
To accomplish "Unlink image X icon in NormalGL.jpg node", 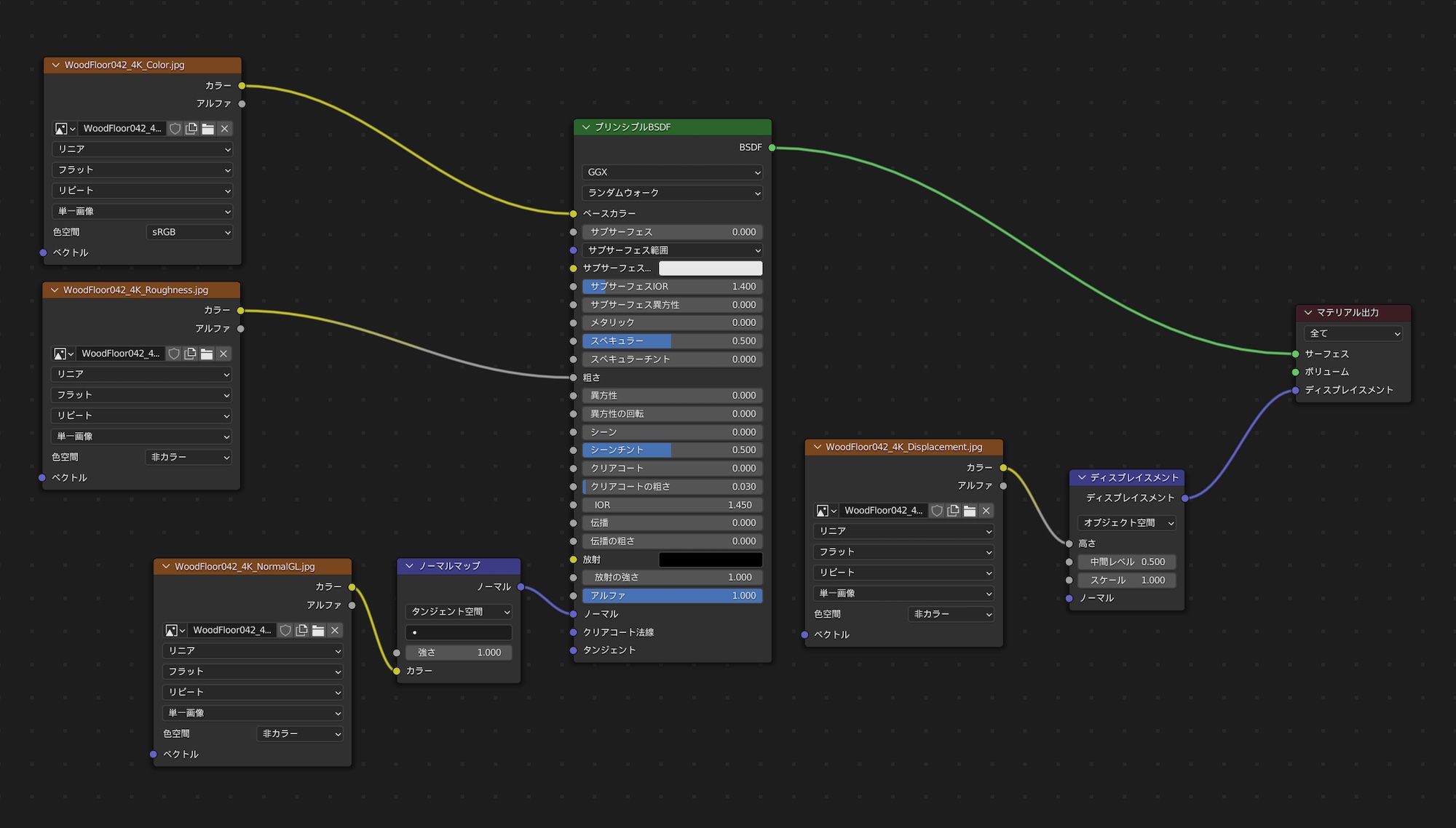I will 335,630.
